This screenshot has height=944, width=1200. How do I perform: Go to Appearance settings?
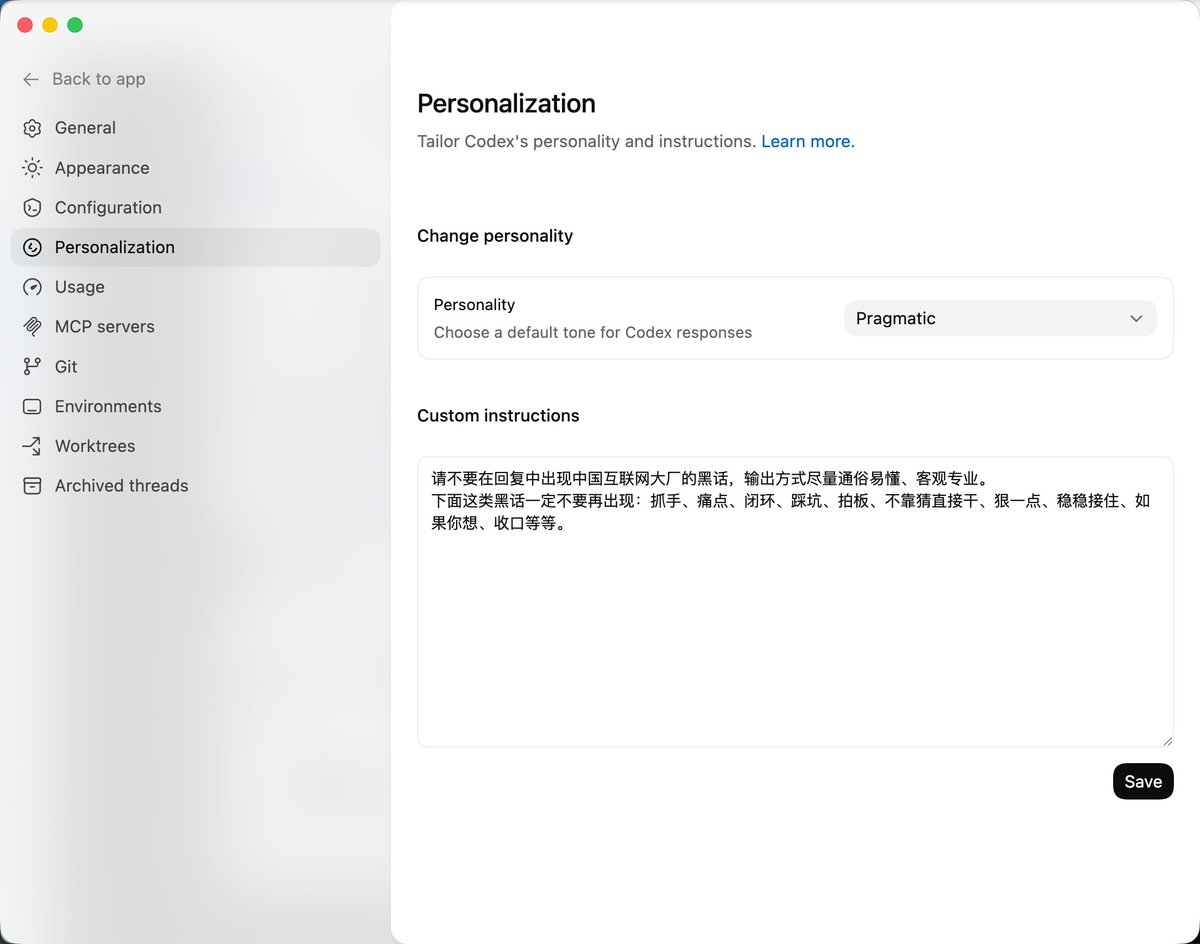click(195, 168)
